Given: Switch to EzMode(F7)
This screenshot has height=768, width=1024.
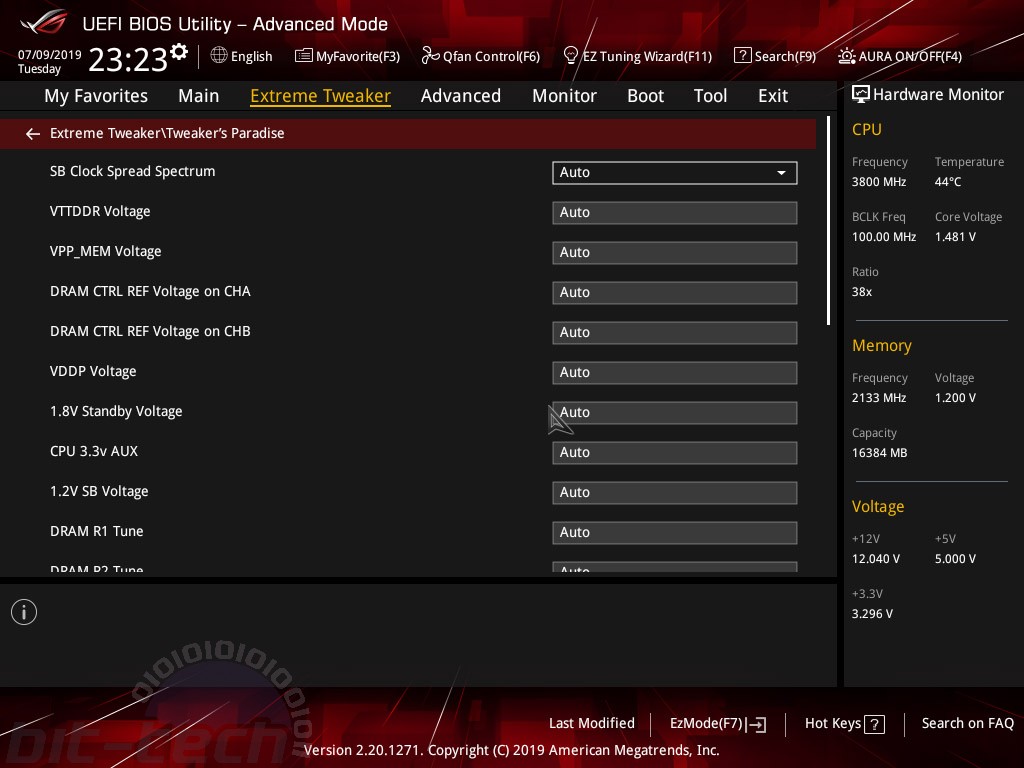Looking at the screenshot, I should (x=718, y=724).
